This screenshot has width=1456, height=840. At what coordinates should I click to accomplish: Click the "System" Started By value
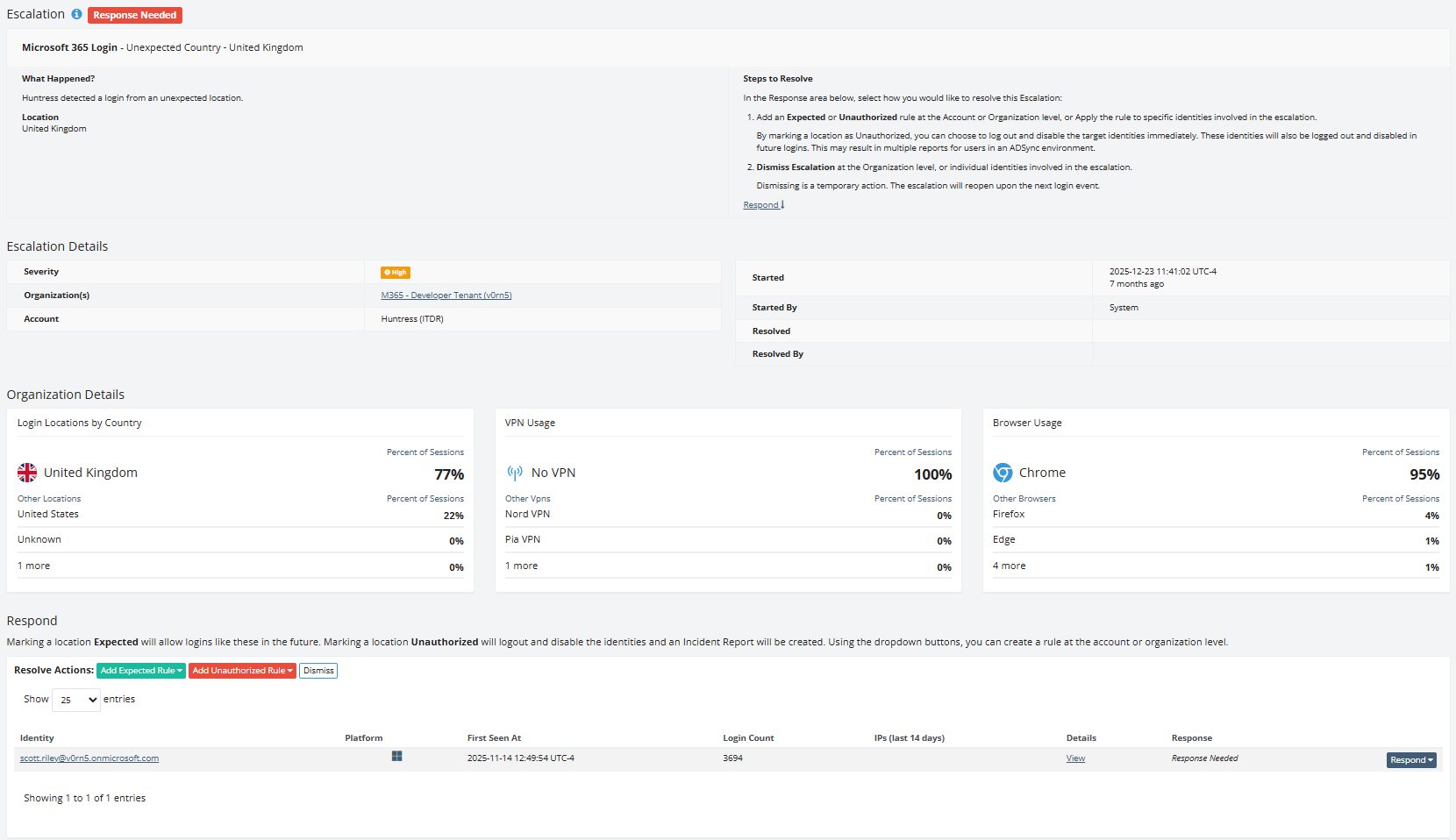point(1124,308)
